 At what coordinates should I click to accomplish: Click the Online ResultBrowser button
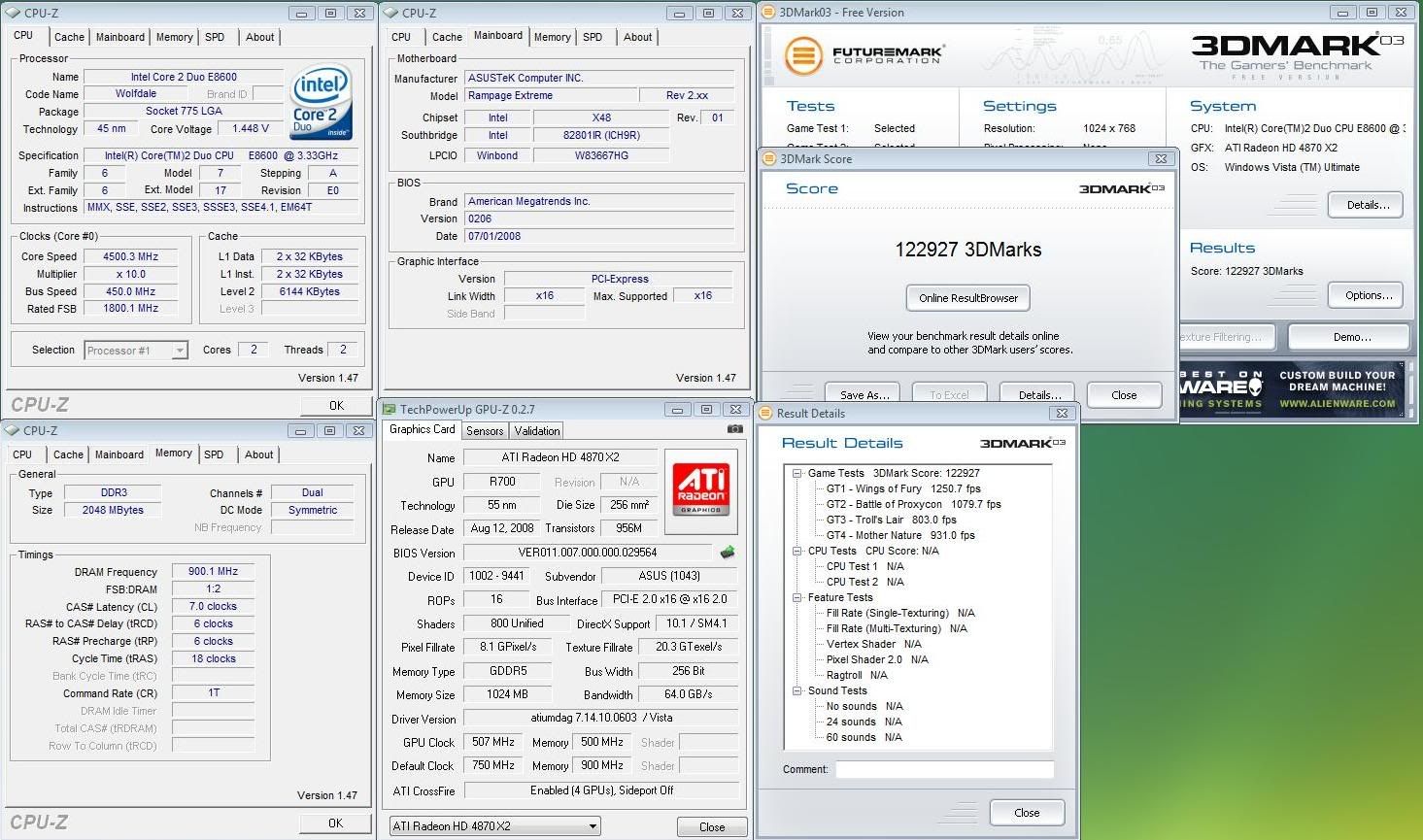[968, 298]
